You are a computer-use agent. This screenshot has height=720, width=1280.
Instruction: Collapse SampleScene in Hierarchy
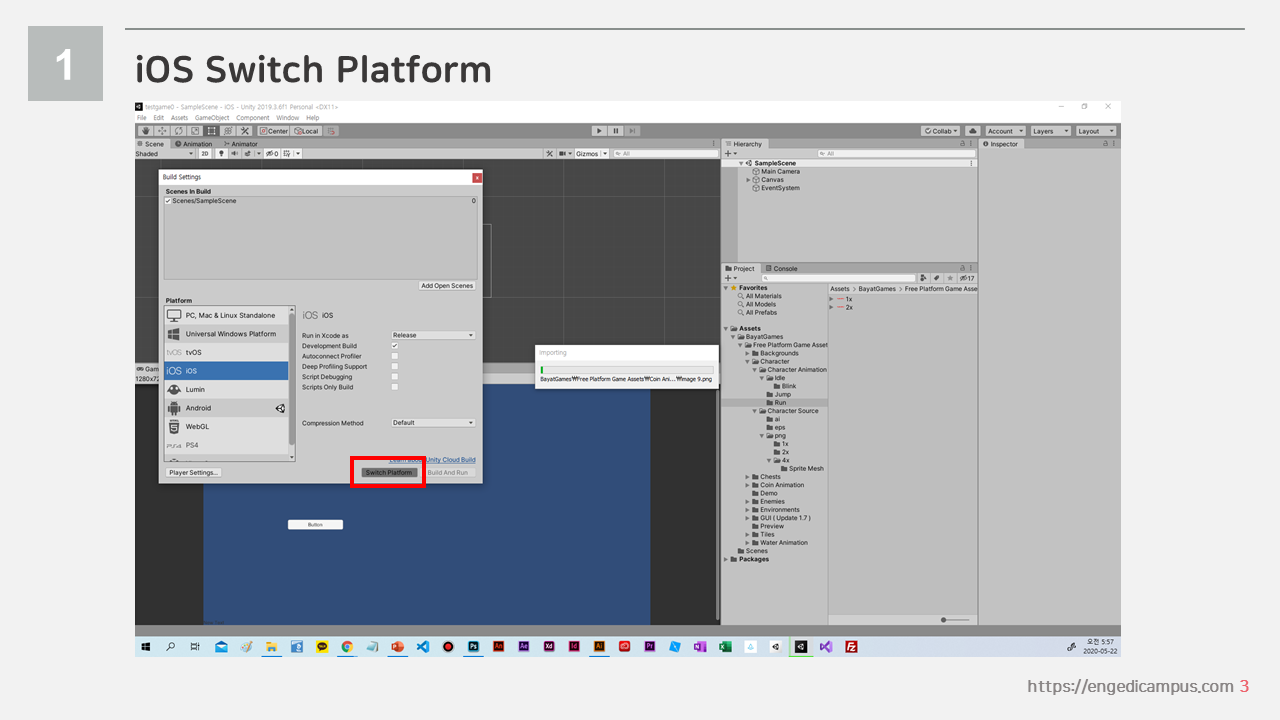(x=741, y=163)
